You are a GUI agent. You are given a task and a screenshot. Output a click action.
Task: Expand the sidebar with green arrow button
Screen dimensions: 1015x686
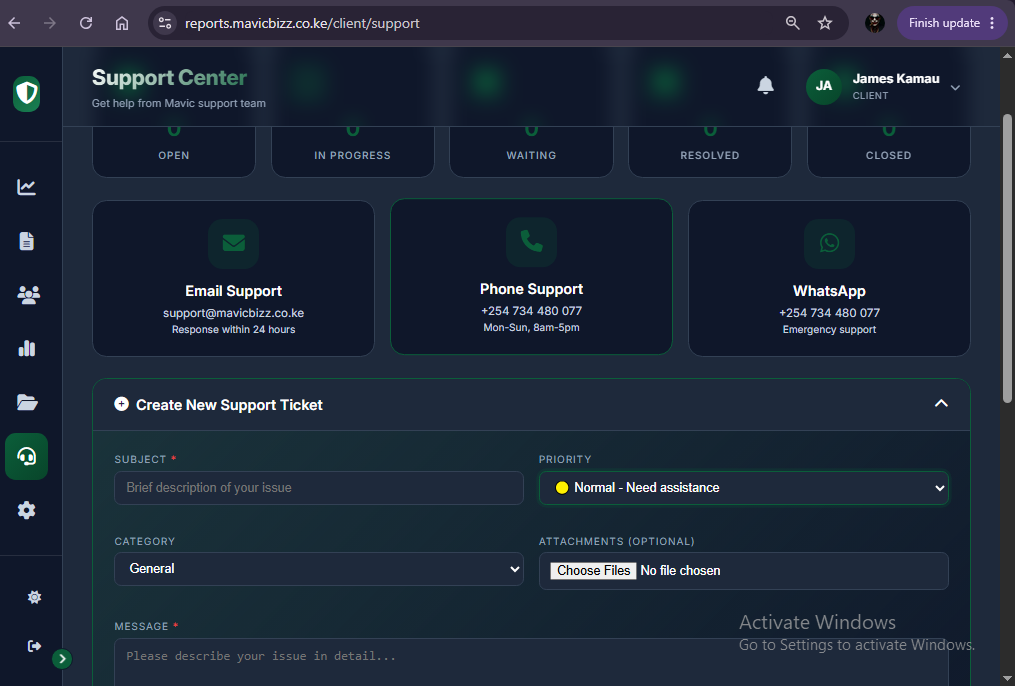[x=62, y=659]
